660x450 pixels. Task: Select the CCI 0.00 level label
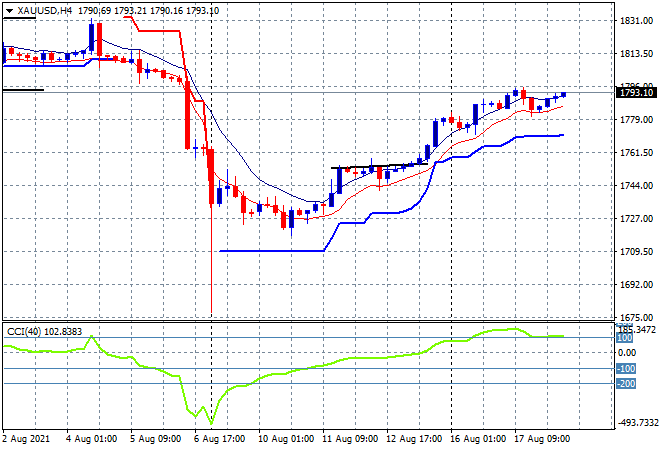[x=627, y=353]
